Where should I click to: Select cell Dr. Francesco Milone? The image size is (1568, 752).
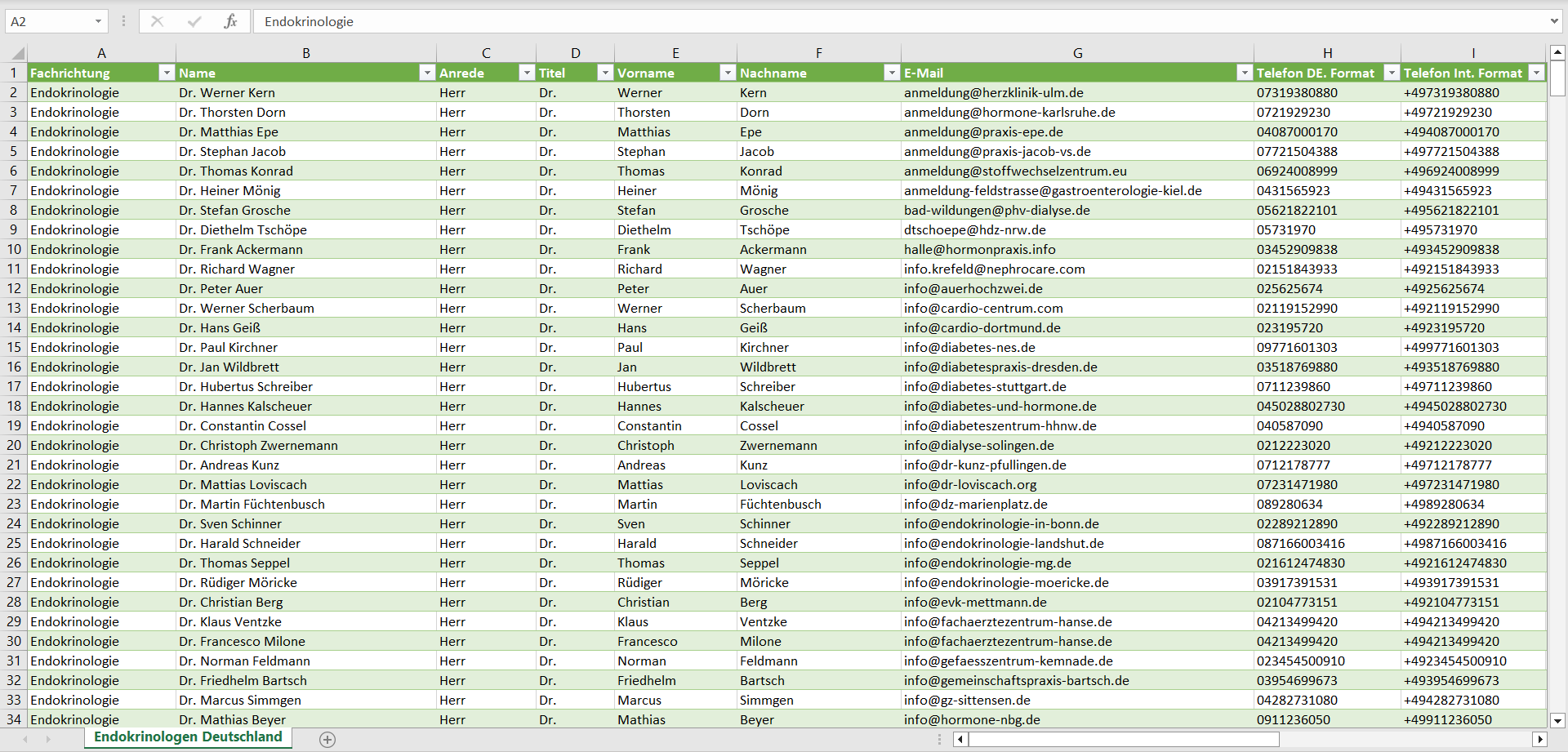point(306,641)
